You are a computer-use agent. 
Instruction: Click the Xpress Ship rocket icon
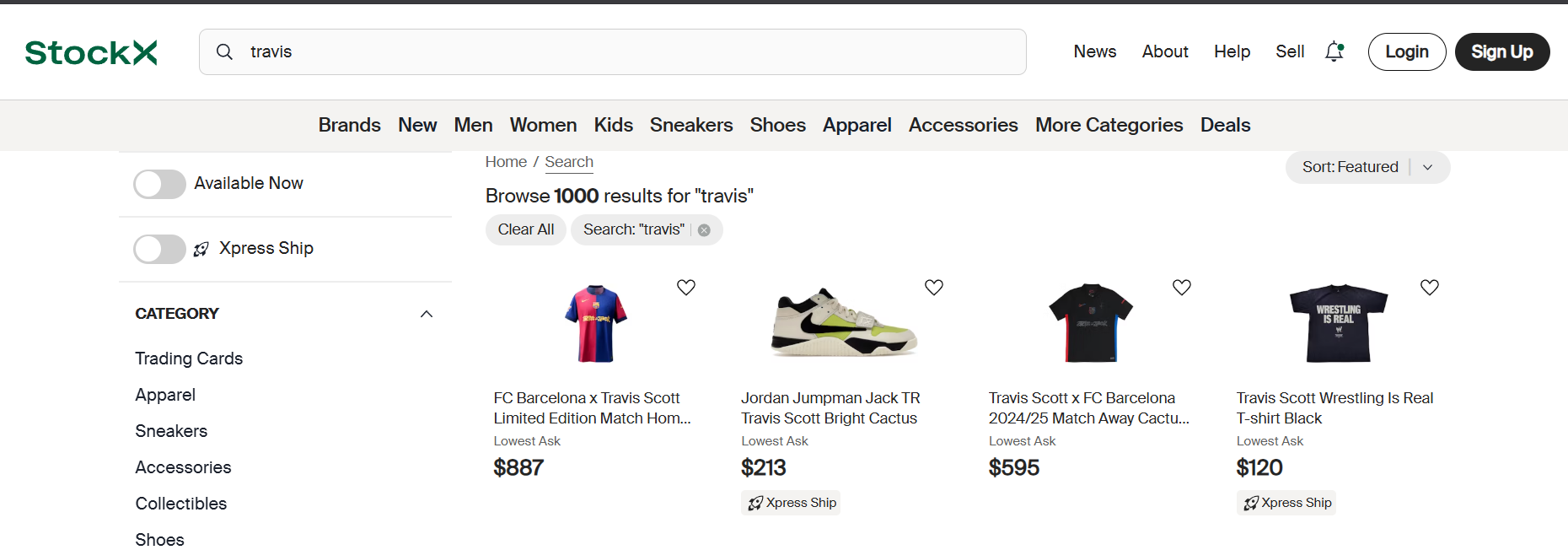[x=201, y=249]
